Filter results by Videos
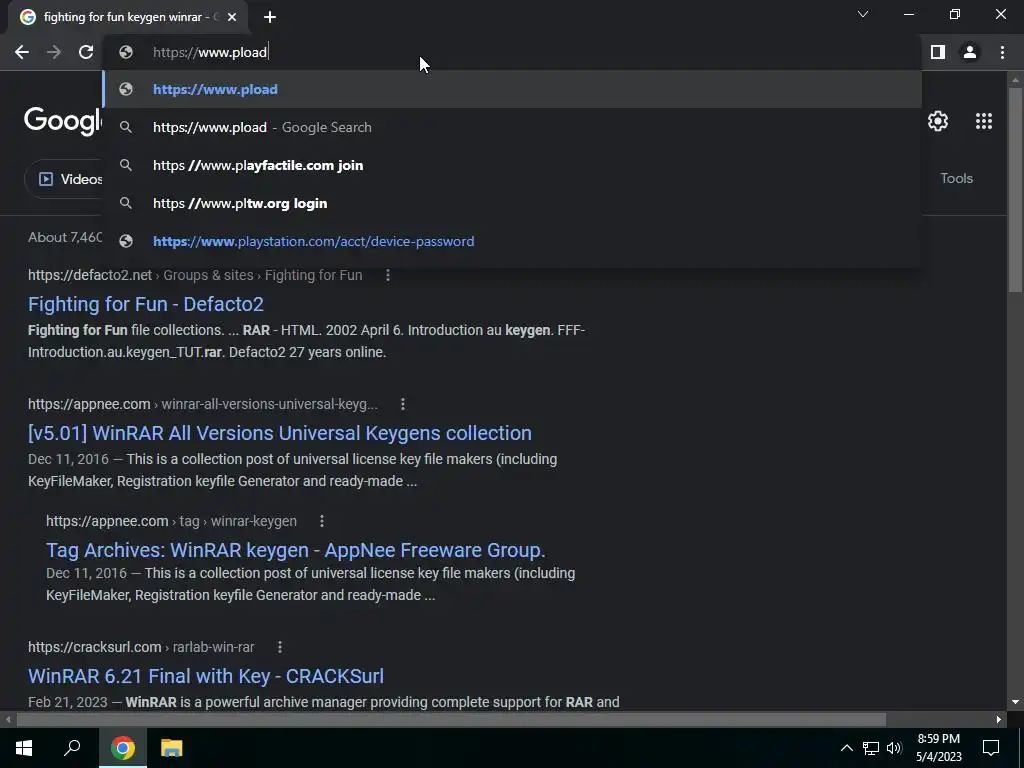 click(x=64, y=179)
